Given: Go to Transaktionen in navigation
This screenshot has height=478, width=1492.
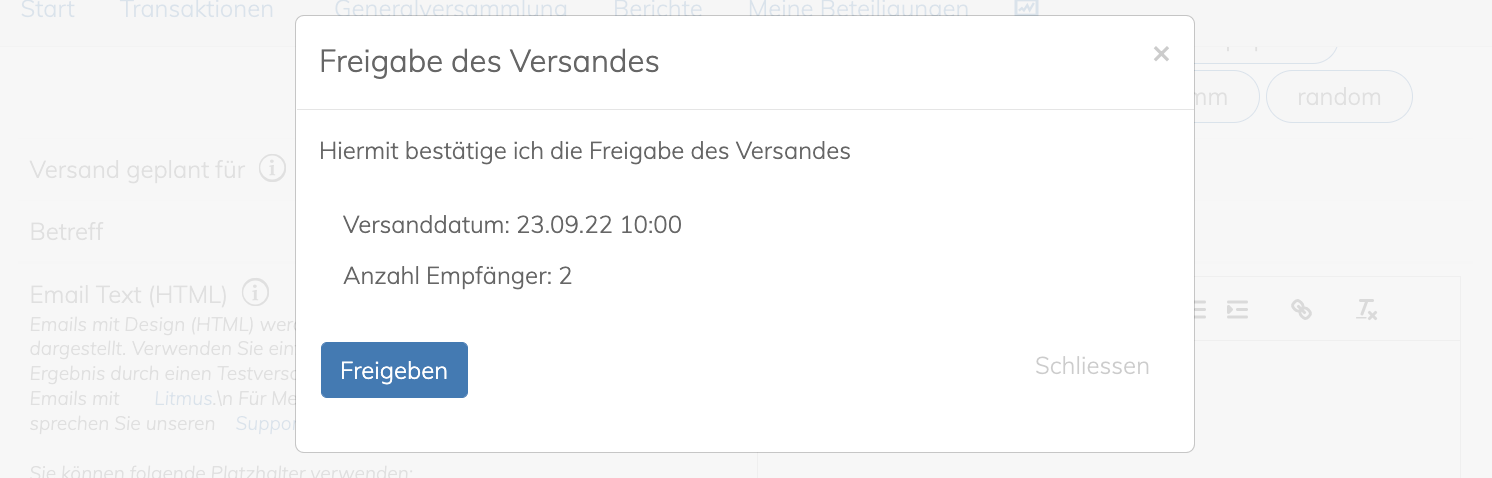Looking at the screenshot, I should coord(197,10).
